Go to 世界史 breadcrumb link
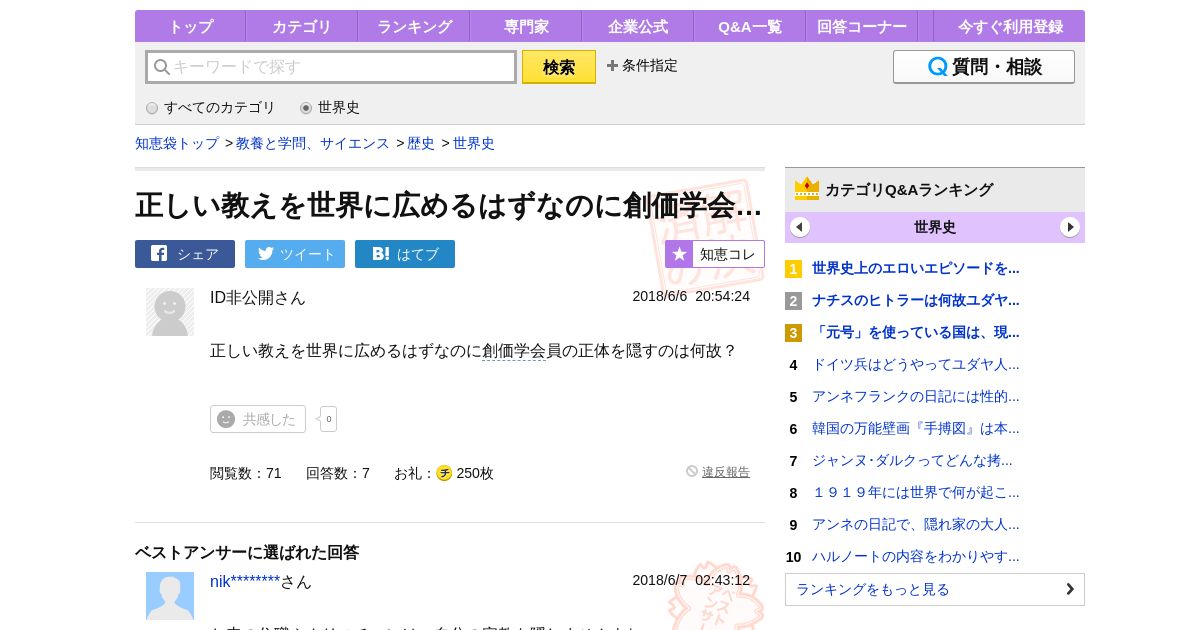The height and width of the screenshot is (630, 1200). click(474, 143)
